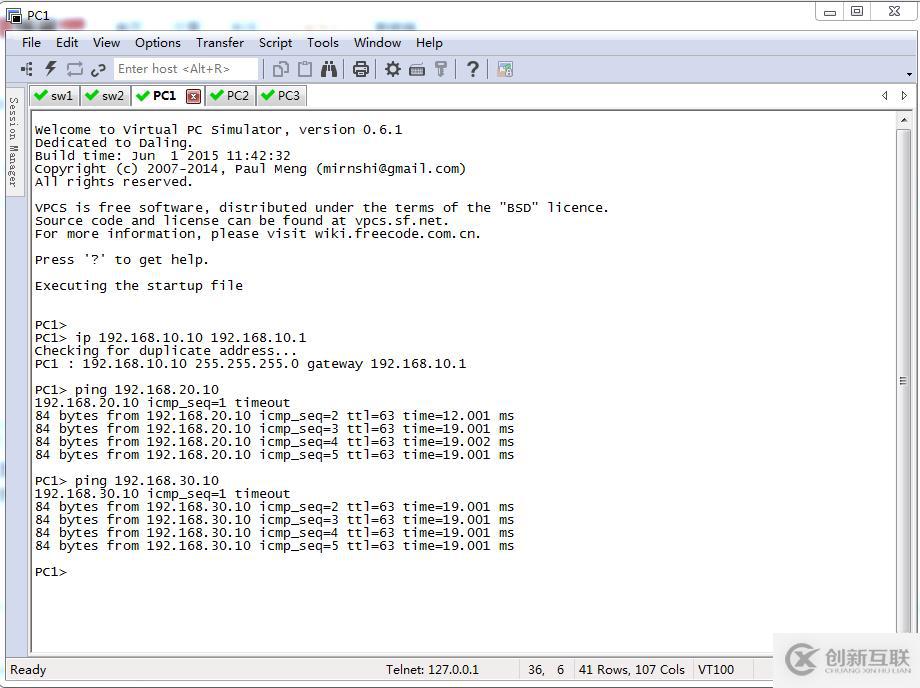Screen dimensions: 920x688
Task: Click the tab scroll right arrow
Action: click(x=904, y=96)
